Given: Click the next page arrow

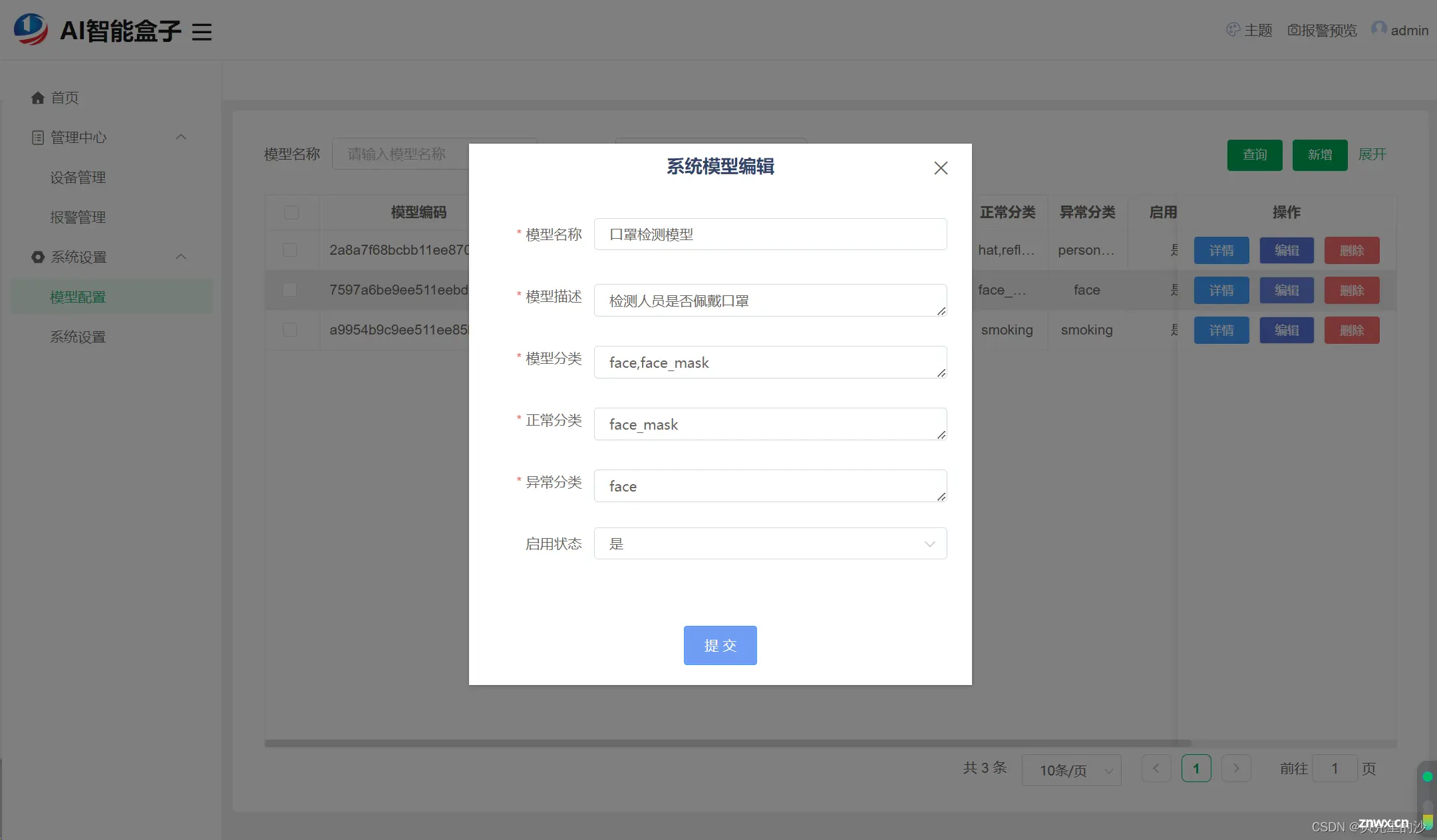Looking at the screenshot, I should (x=1236, y=769).
